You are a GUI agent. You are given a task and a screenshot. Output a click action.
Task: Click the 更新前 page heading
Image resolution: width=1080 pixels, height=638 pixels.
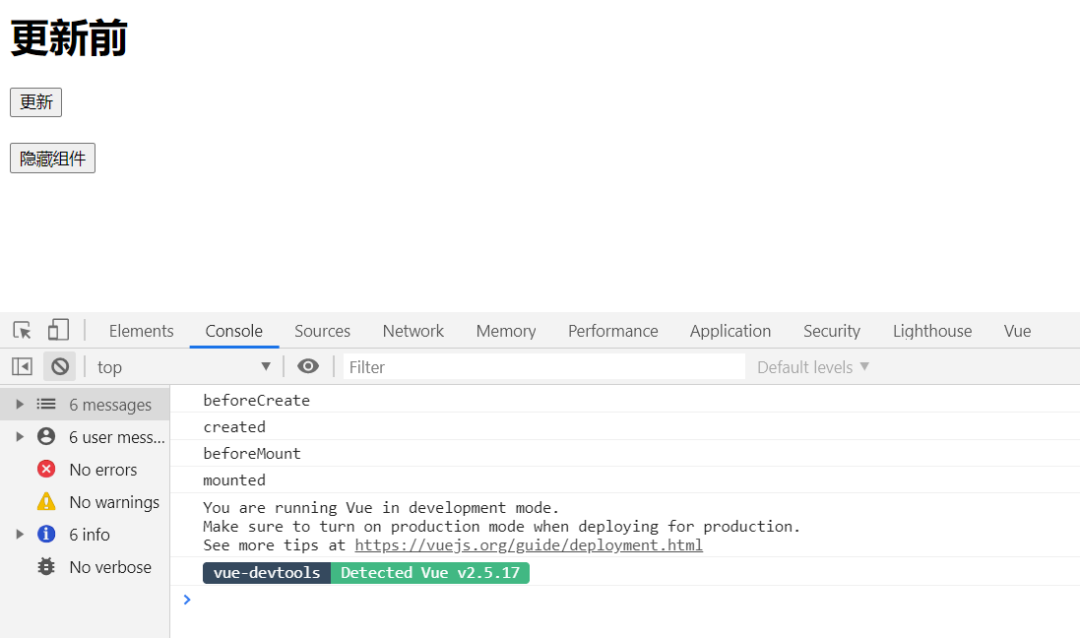[69, 38]
